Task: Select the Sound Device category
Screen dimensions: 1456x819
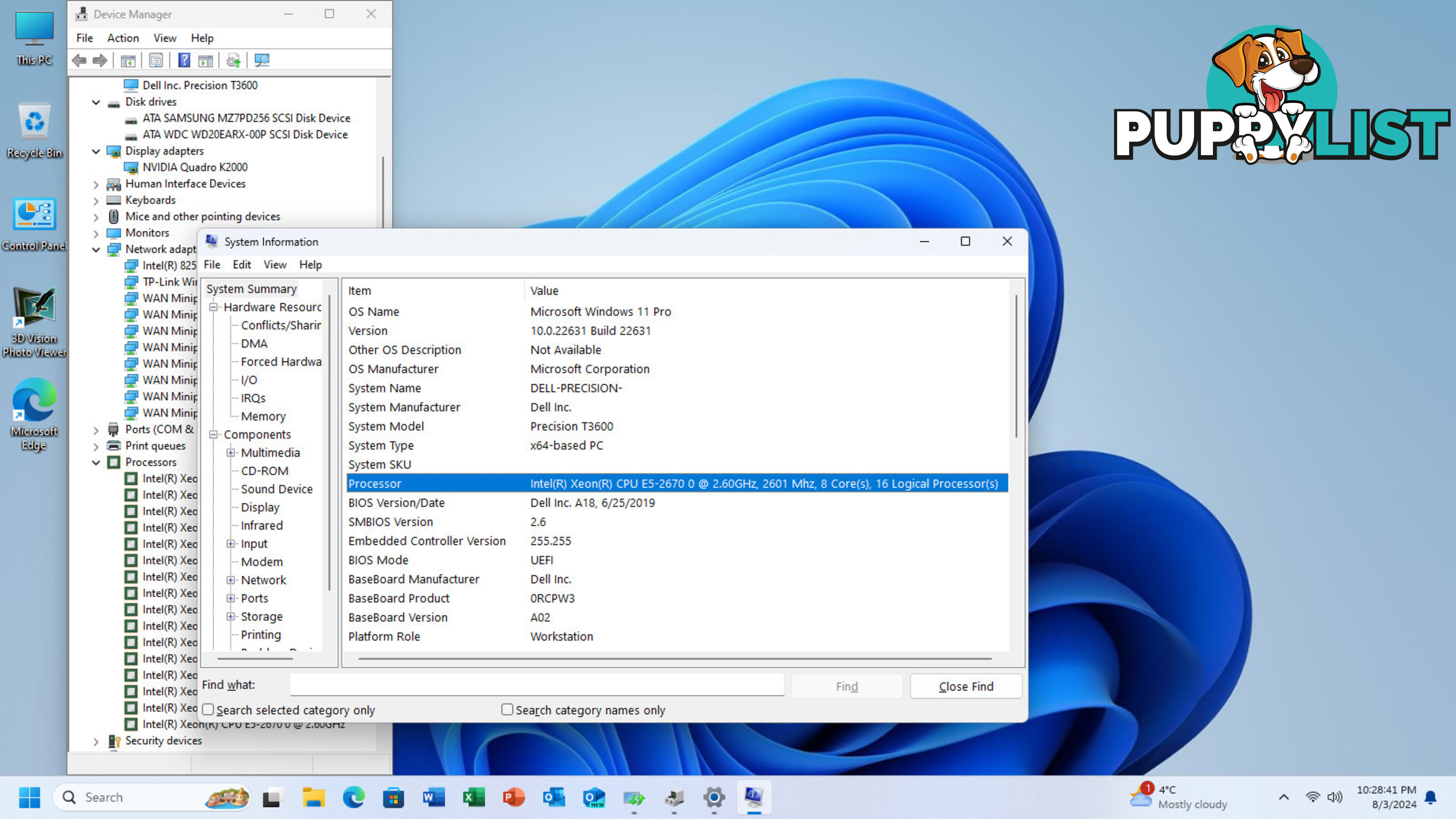Action: tap(276, 489)
